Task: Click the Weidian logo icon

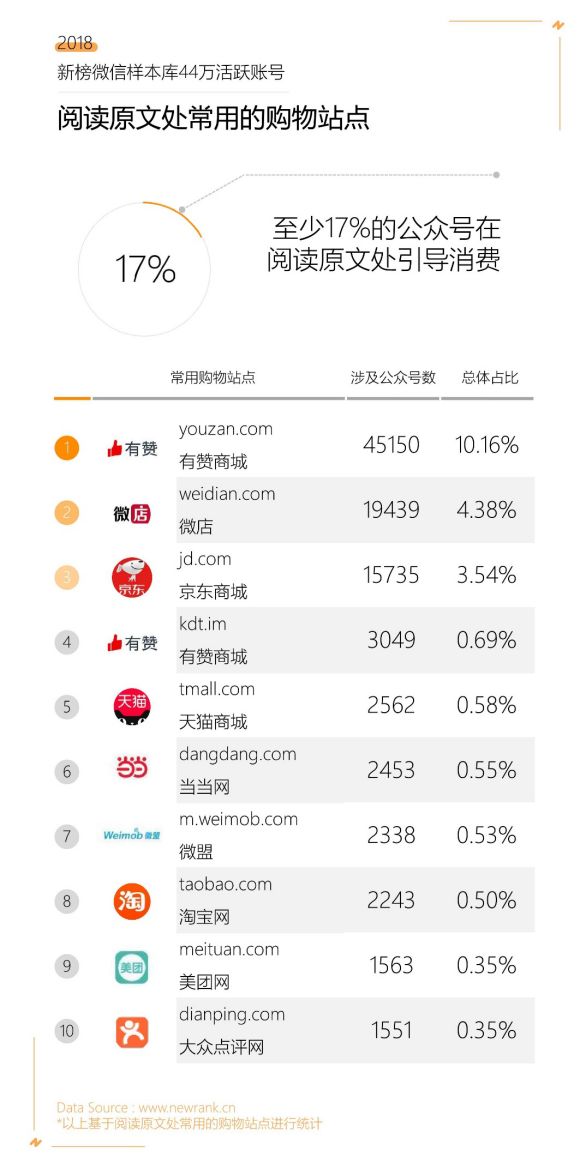Action: point(131,513)
